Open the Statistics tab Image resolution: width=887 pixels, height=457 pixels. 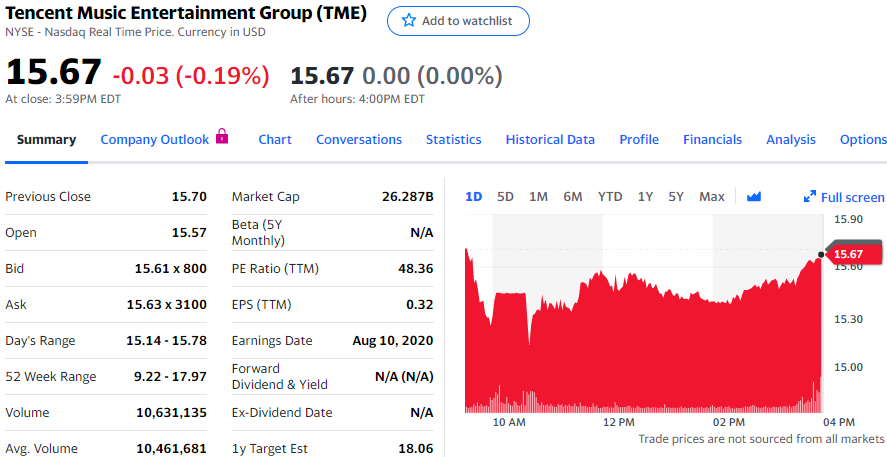[454, 140]
